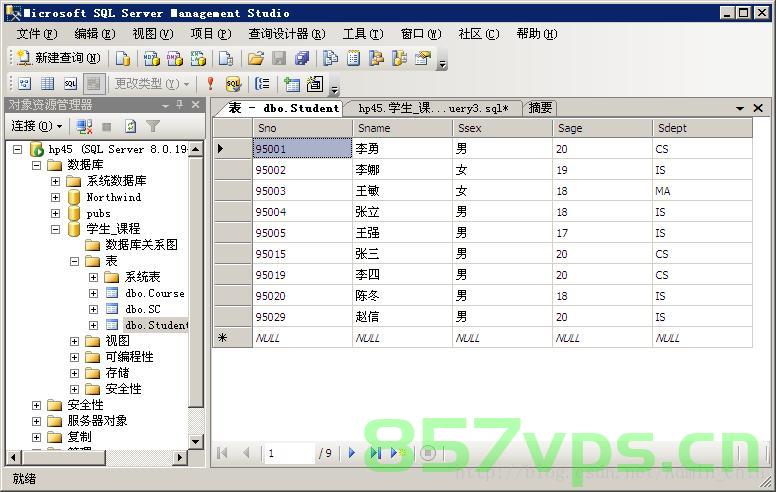Click the add table icon
This screenshot has width=776, height=492.
coord(291,84)
